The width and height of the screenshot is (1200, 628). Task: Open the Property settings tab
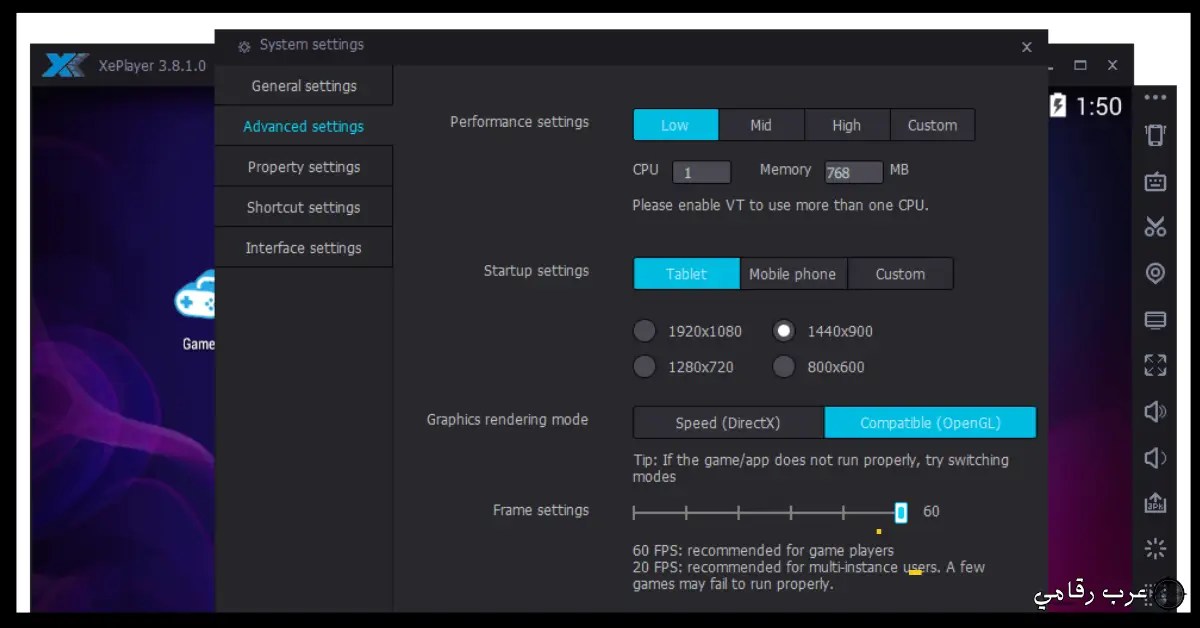pos(304,167)
